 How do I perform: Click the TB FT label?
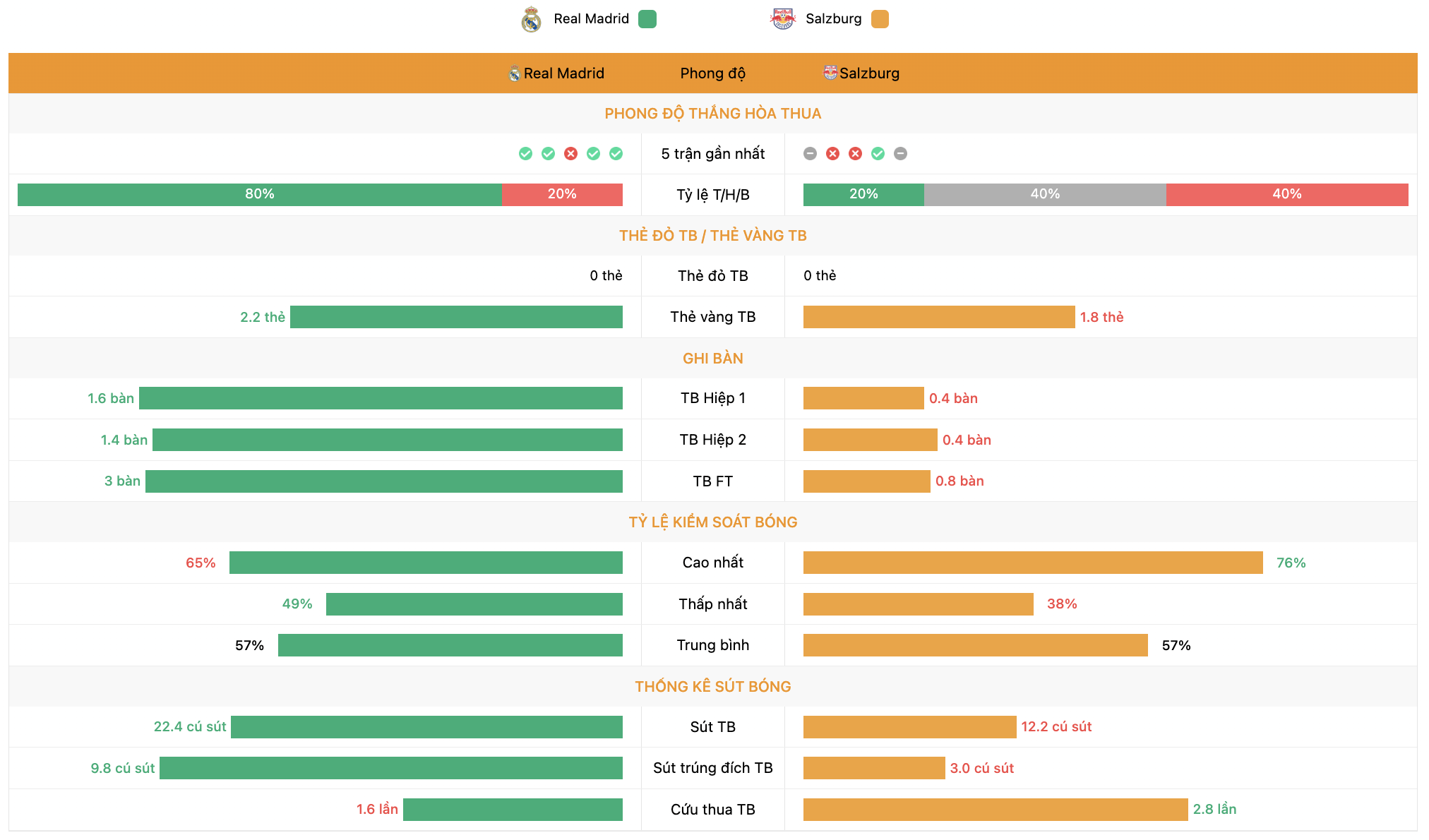coord(712,481)
